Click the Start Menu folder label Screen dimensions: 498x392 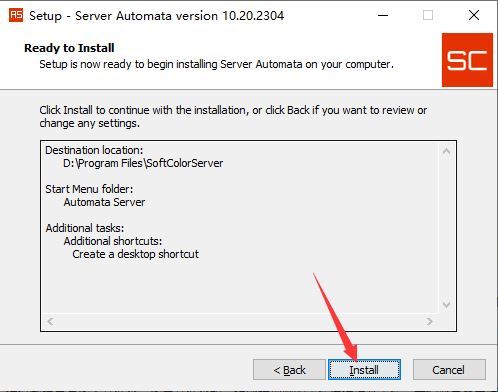coord(89,189)
